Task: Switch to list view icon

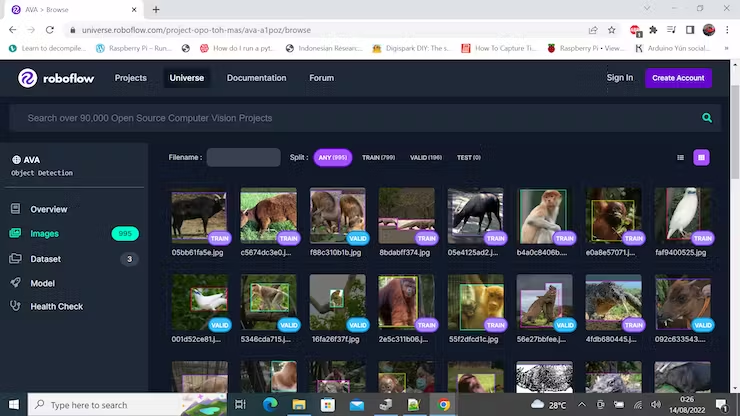Action: [681, 157]
